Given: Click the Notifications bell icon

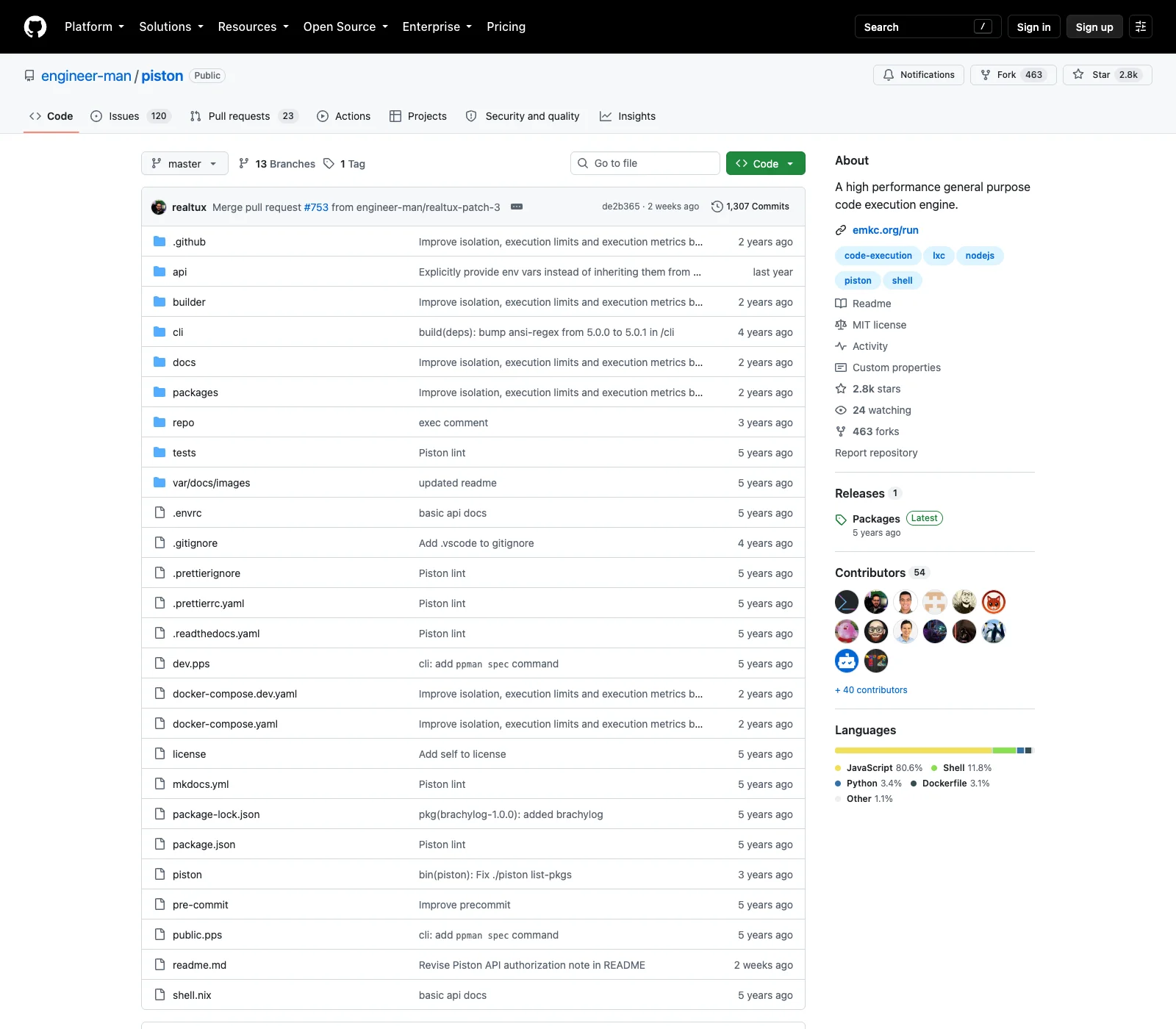Looking at the screenshot, I should coord(889,74).
